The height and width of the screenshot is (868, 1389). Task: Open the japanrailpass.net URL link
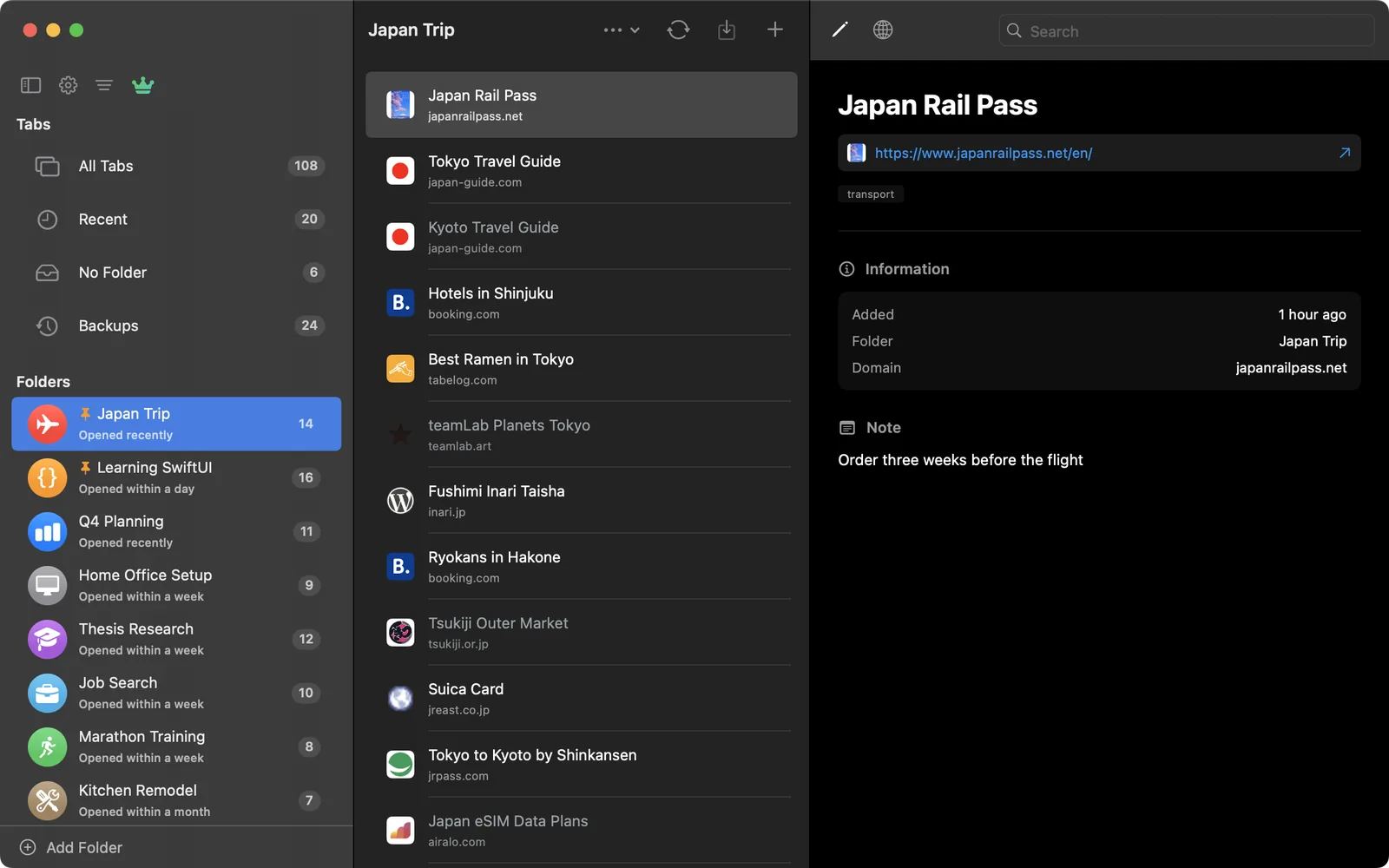[983, 153]
